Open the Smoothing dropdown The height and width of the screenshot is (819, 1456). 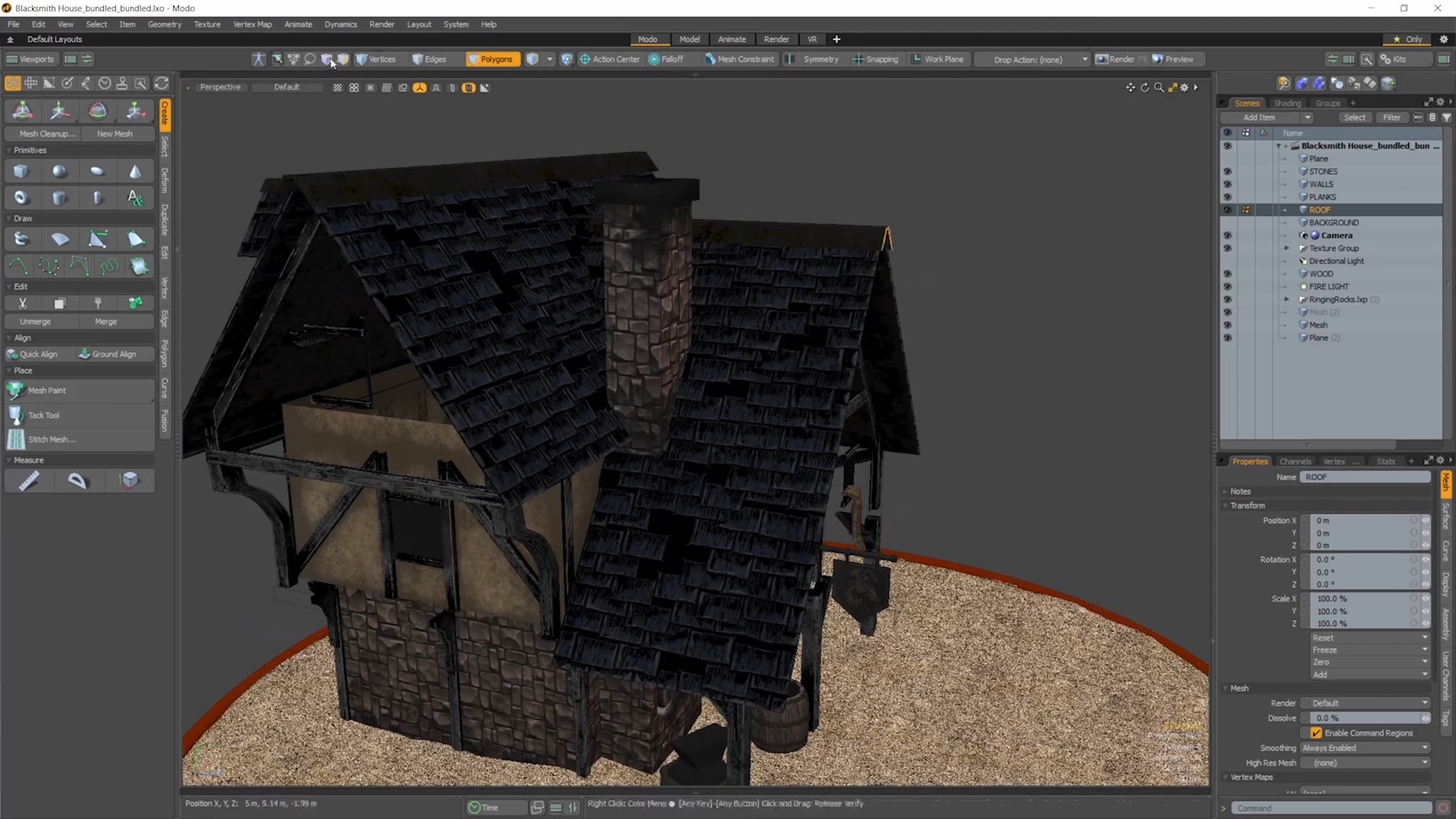point(1365,748)
